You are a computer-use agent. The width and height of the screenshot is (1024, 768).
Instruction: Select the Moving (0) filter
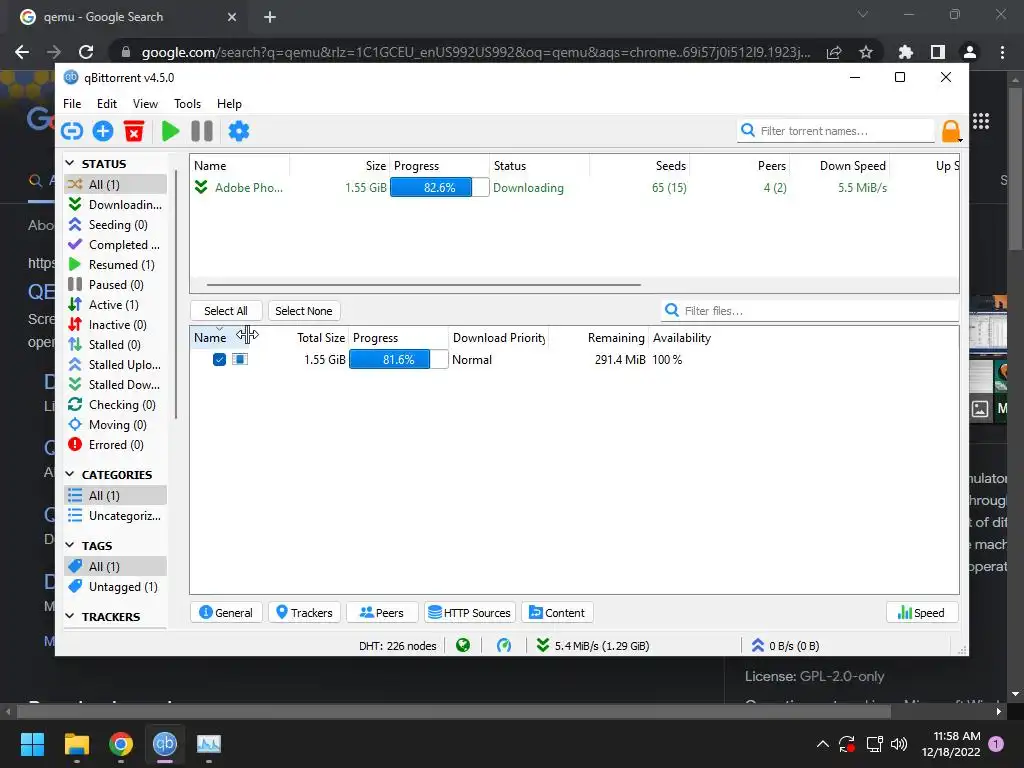tap(116, 425)
